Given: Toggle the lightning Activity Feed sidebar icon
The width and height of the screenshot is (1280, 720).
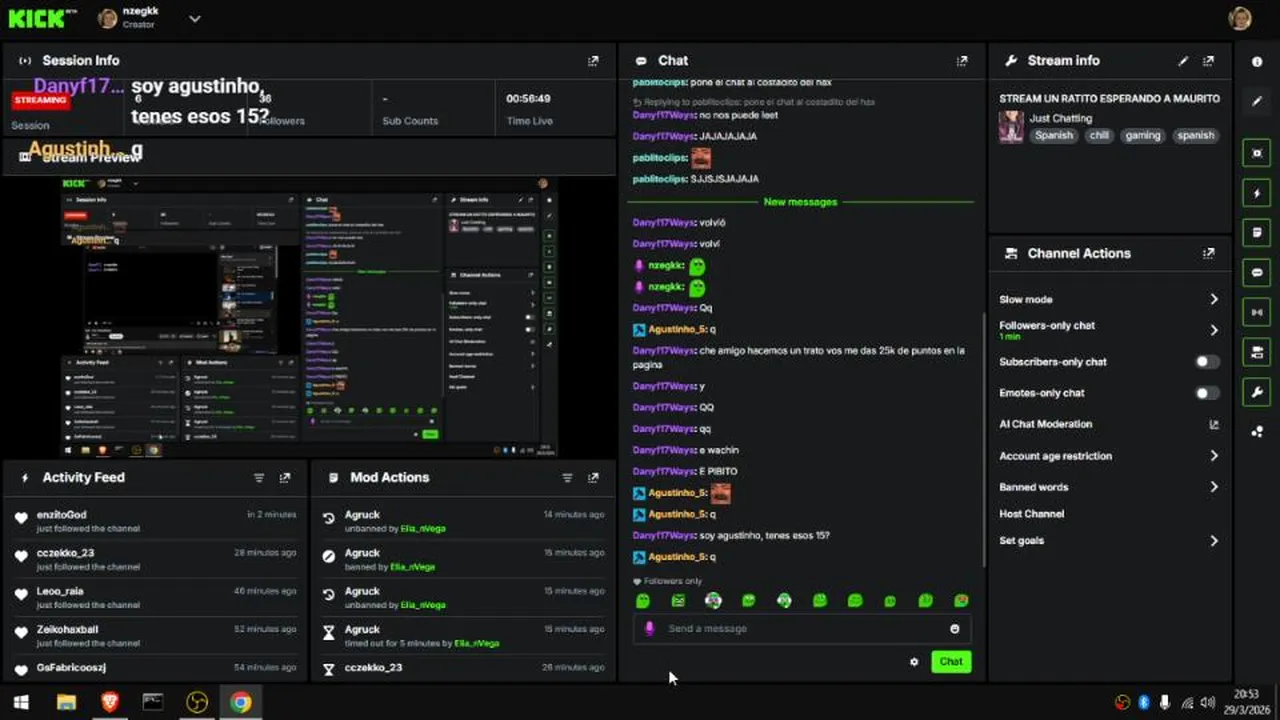Looking at the screenshot, I should pyautogui.click(x=1257, y=193).
